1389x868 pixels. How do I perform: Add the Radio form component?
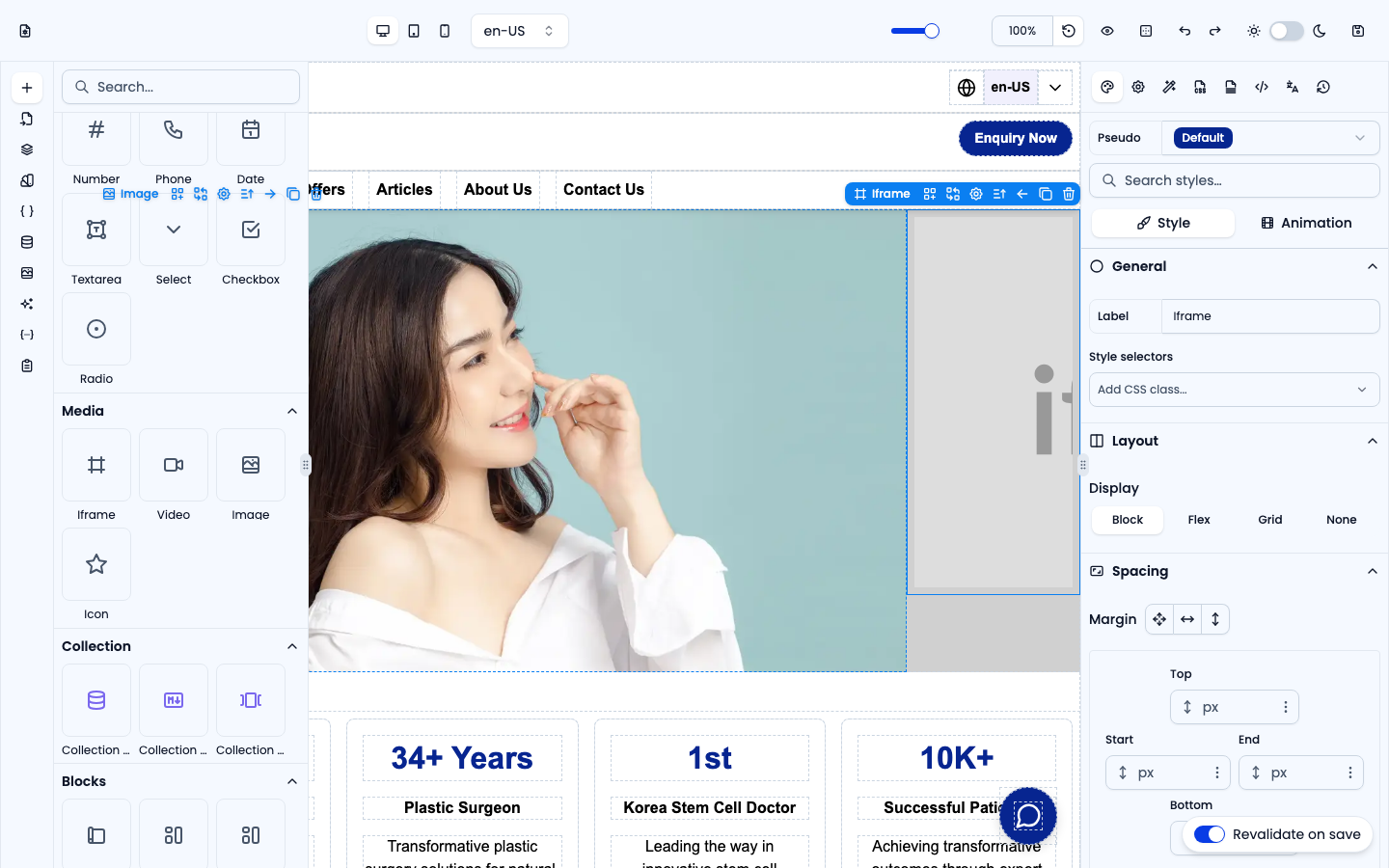(96, 329)
